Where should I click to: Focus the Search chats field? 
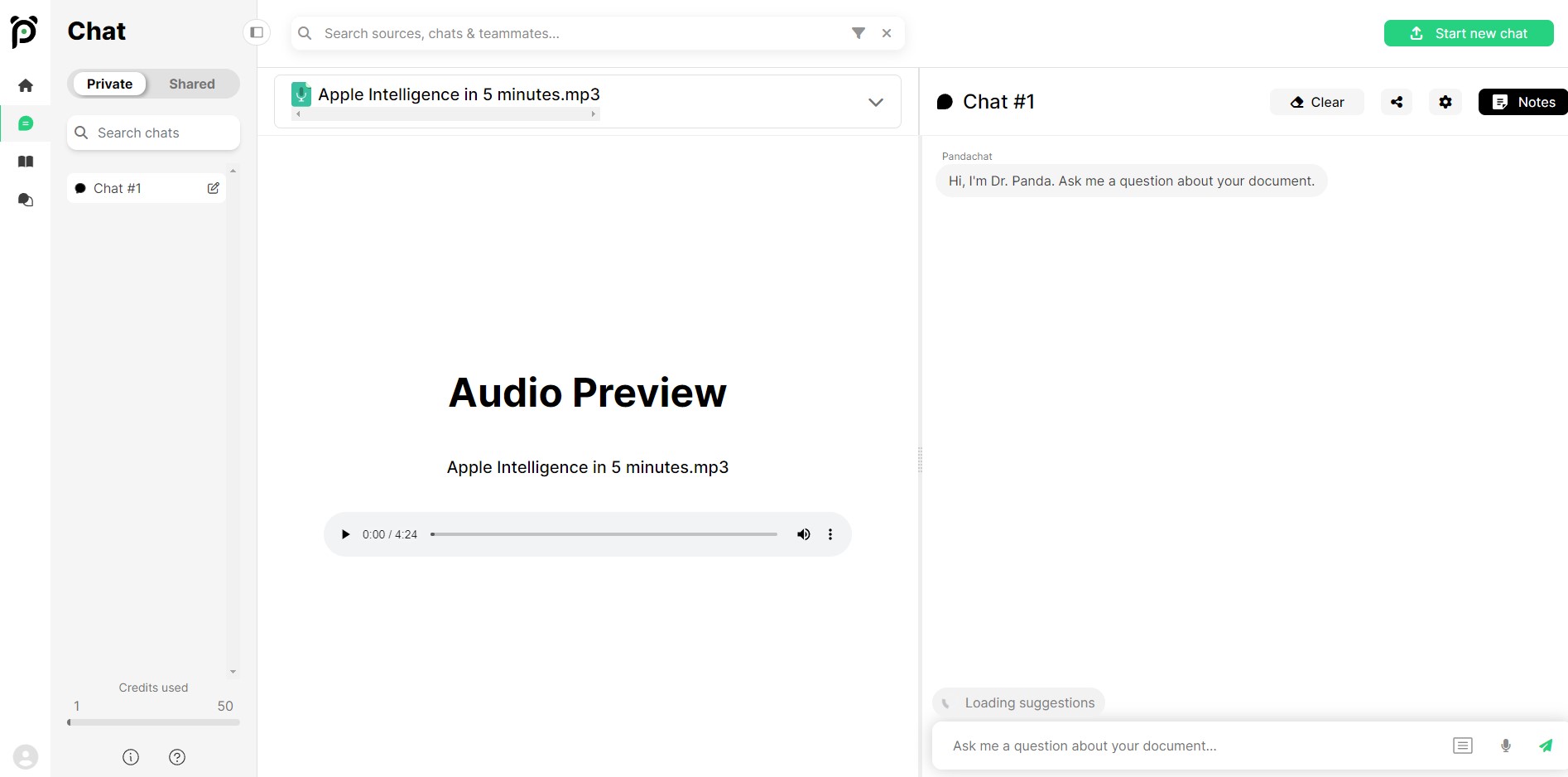point(153,133)
